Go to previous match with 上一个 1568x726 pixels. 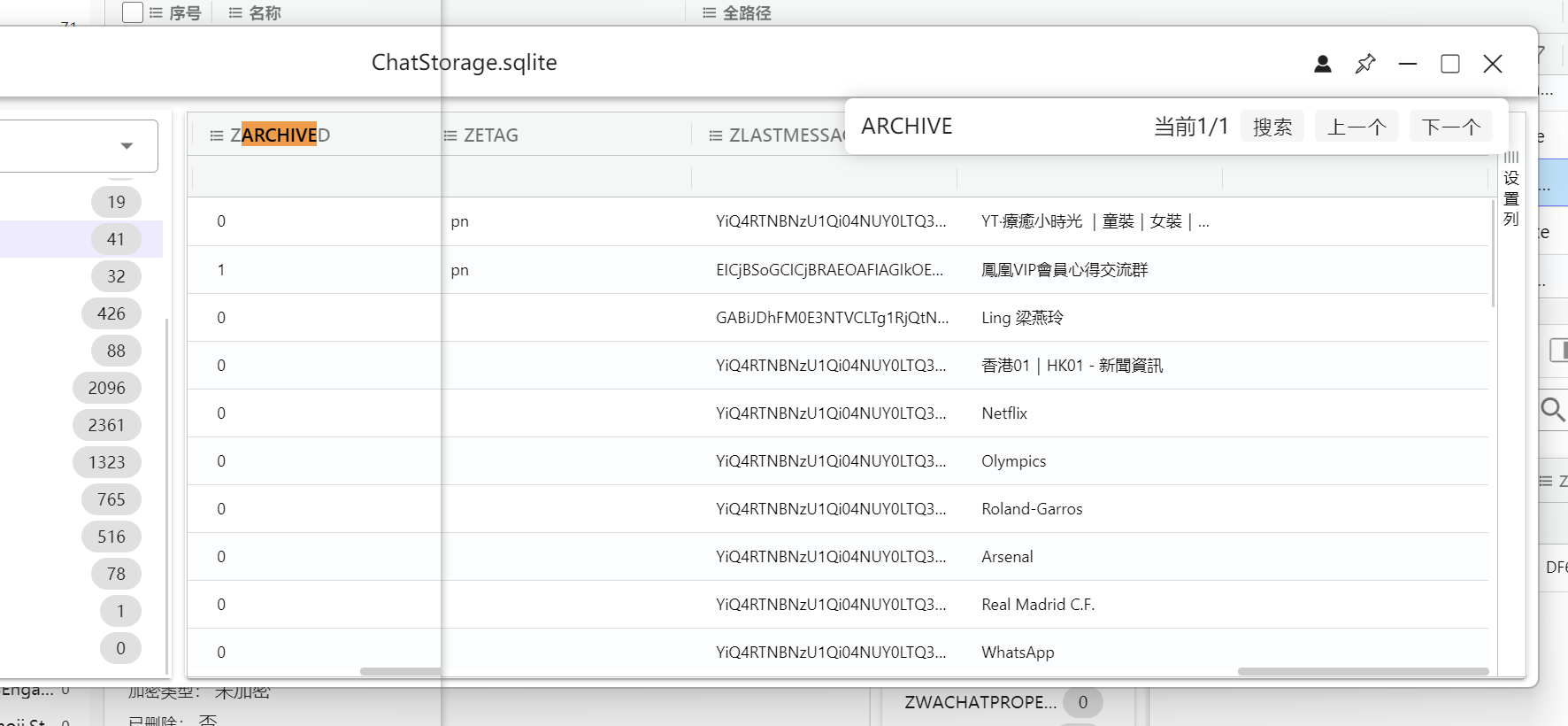[1356, 127]
